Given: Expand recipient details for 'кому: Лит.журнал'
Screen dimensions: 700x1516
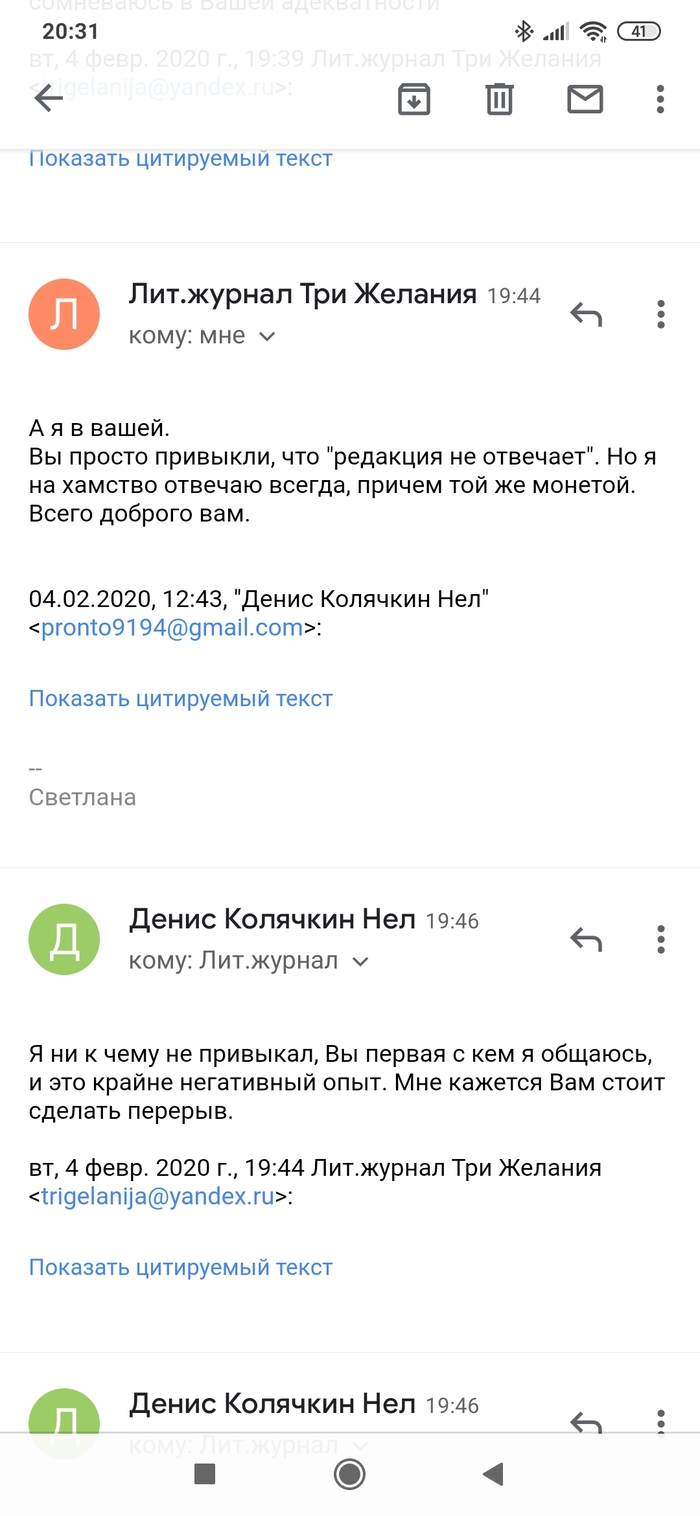Looking at the screenshot, I should tap(361, 962).
